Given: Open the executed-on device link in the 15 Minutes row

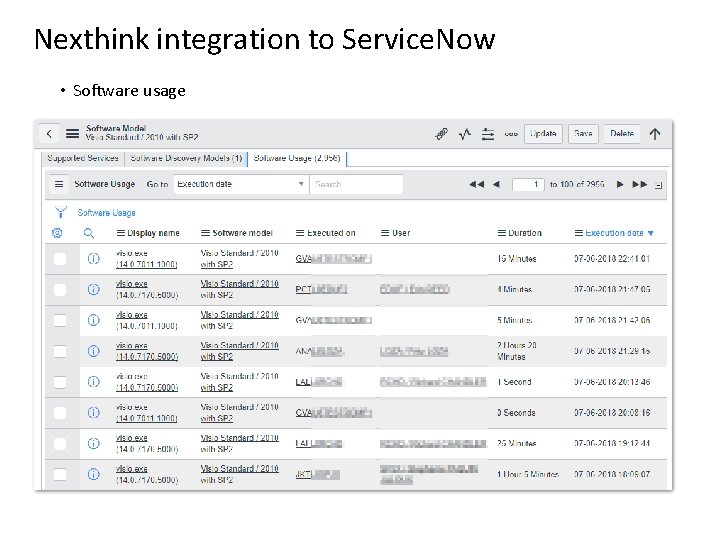Looking at the screenshot, I should pyautogui.click(x=333, y=259).
